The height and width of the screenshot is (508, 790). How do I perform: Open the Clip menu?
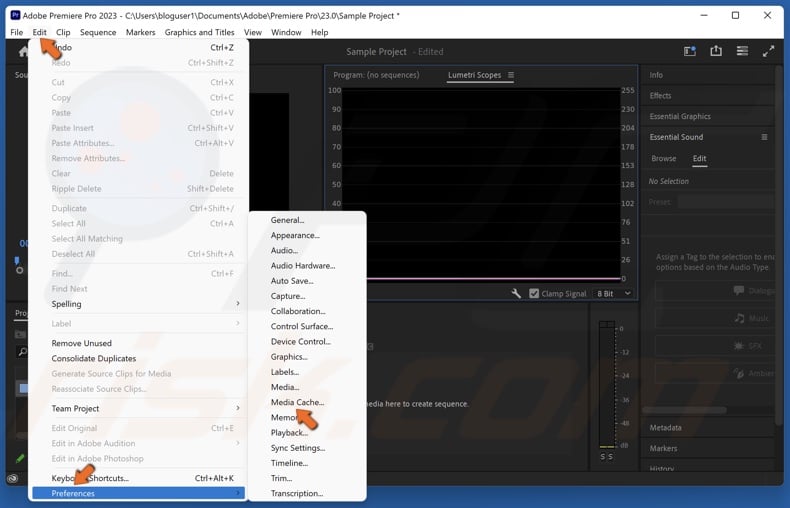[x=63, y=32]
